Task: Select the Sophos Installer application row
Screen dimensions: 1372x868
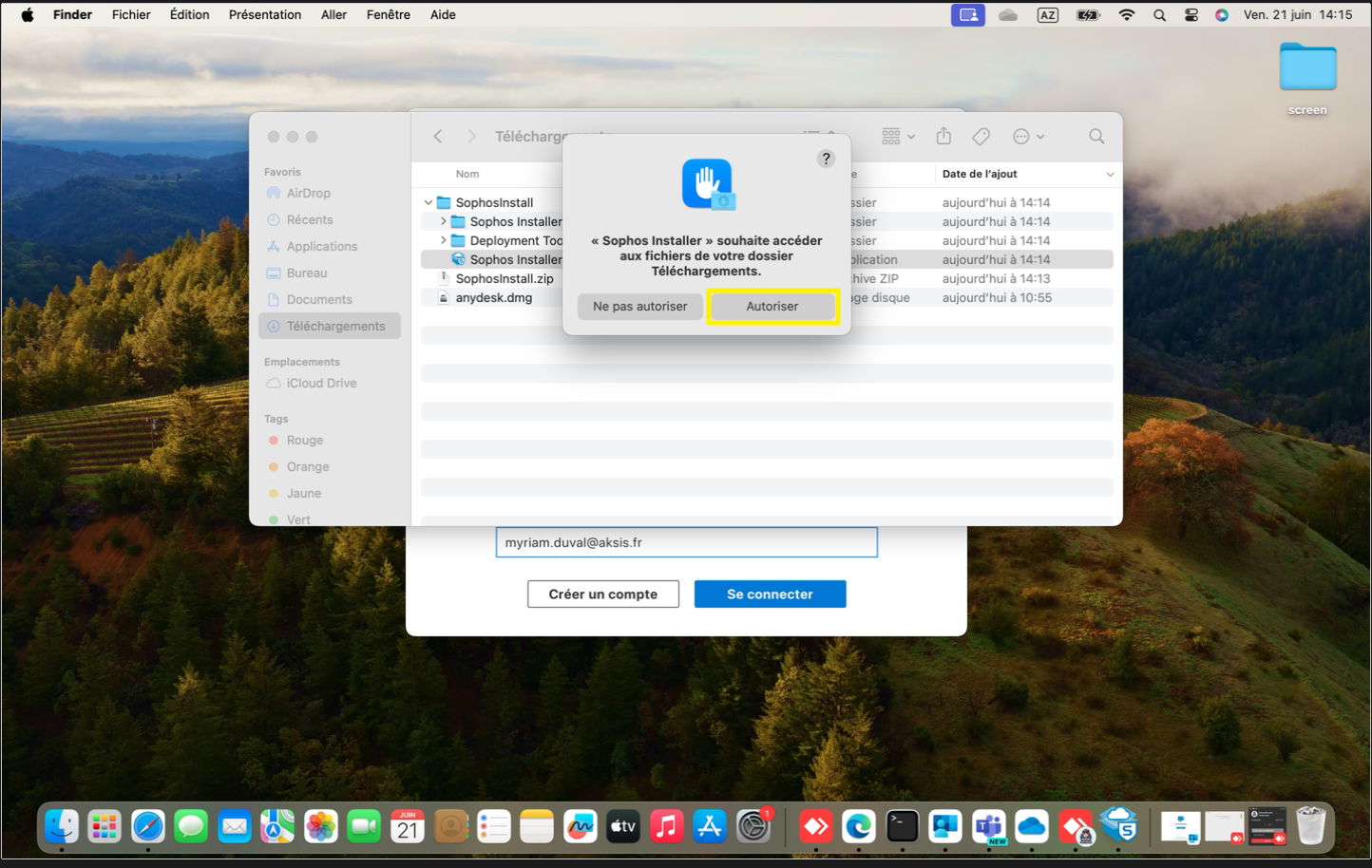Action: tap(767, 259)
